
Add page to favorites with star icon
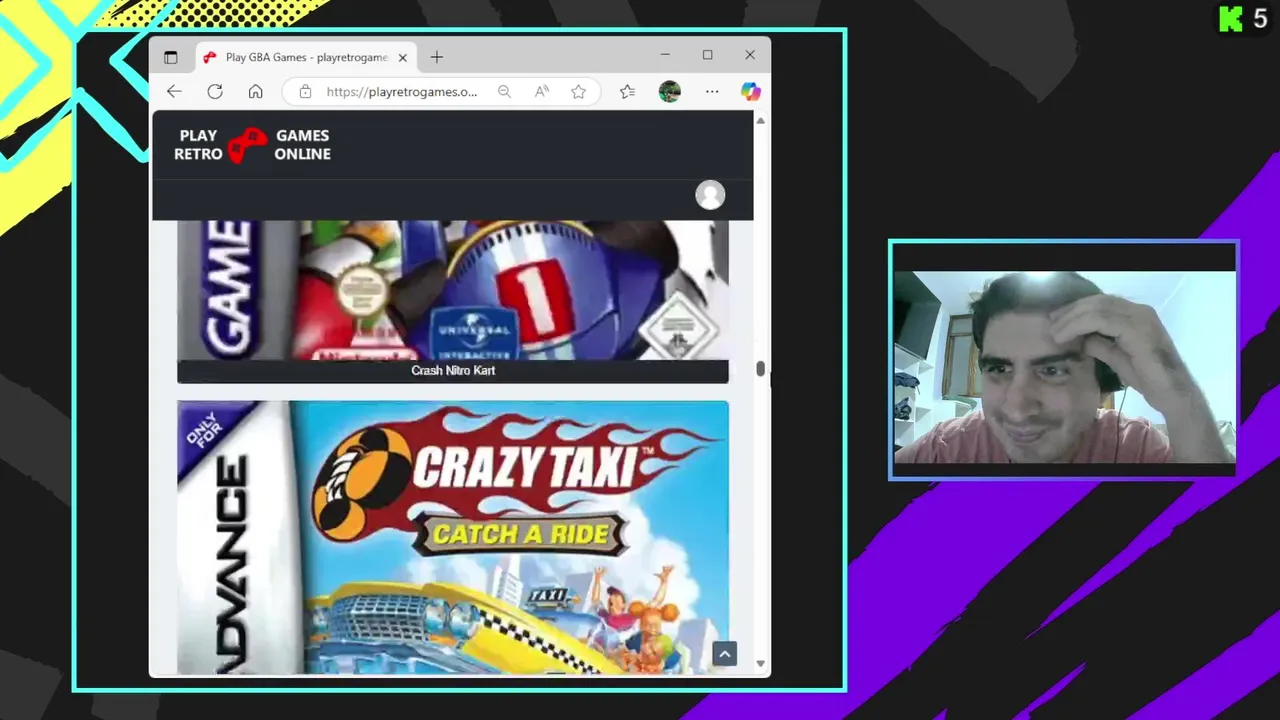coord(578,92)
